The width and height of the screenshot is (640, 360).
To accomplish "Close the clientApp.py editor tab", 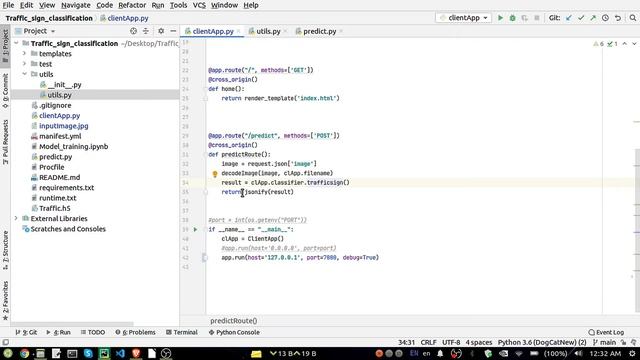I will pyautogui.click(x=238, y=31).
